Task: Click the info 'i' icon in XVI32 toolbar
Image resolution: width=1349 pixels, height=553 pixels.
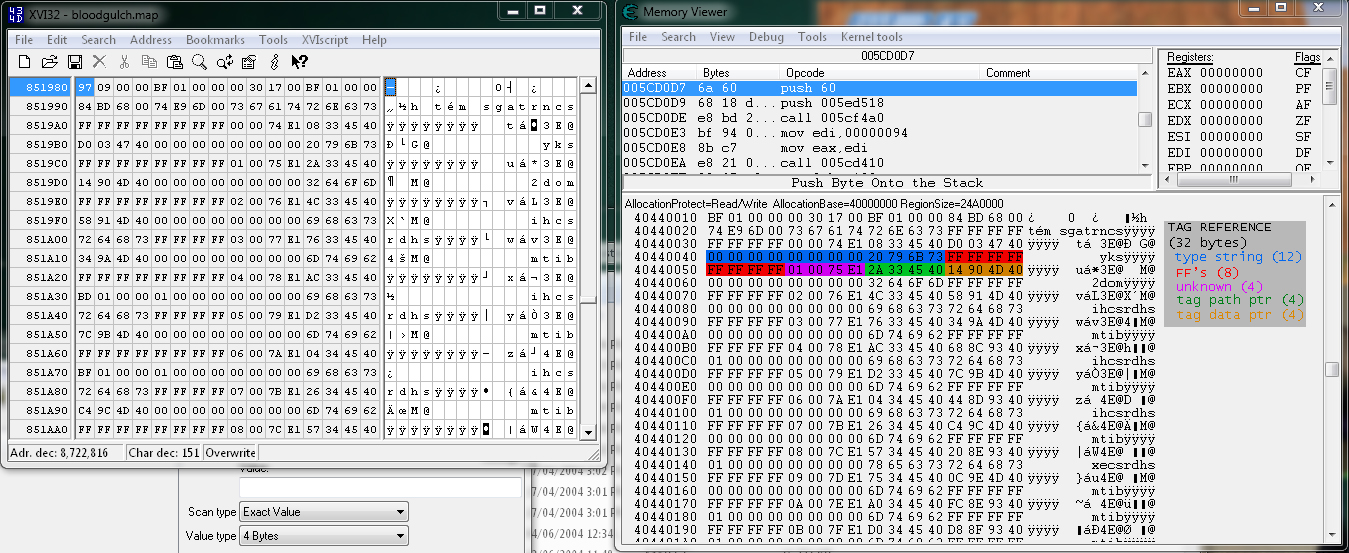Action: (x=274, y=62)
